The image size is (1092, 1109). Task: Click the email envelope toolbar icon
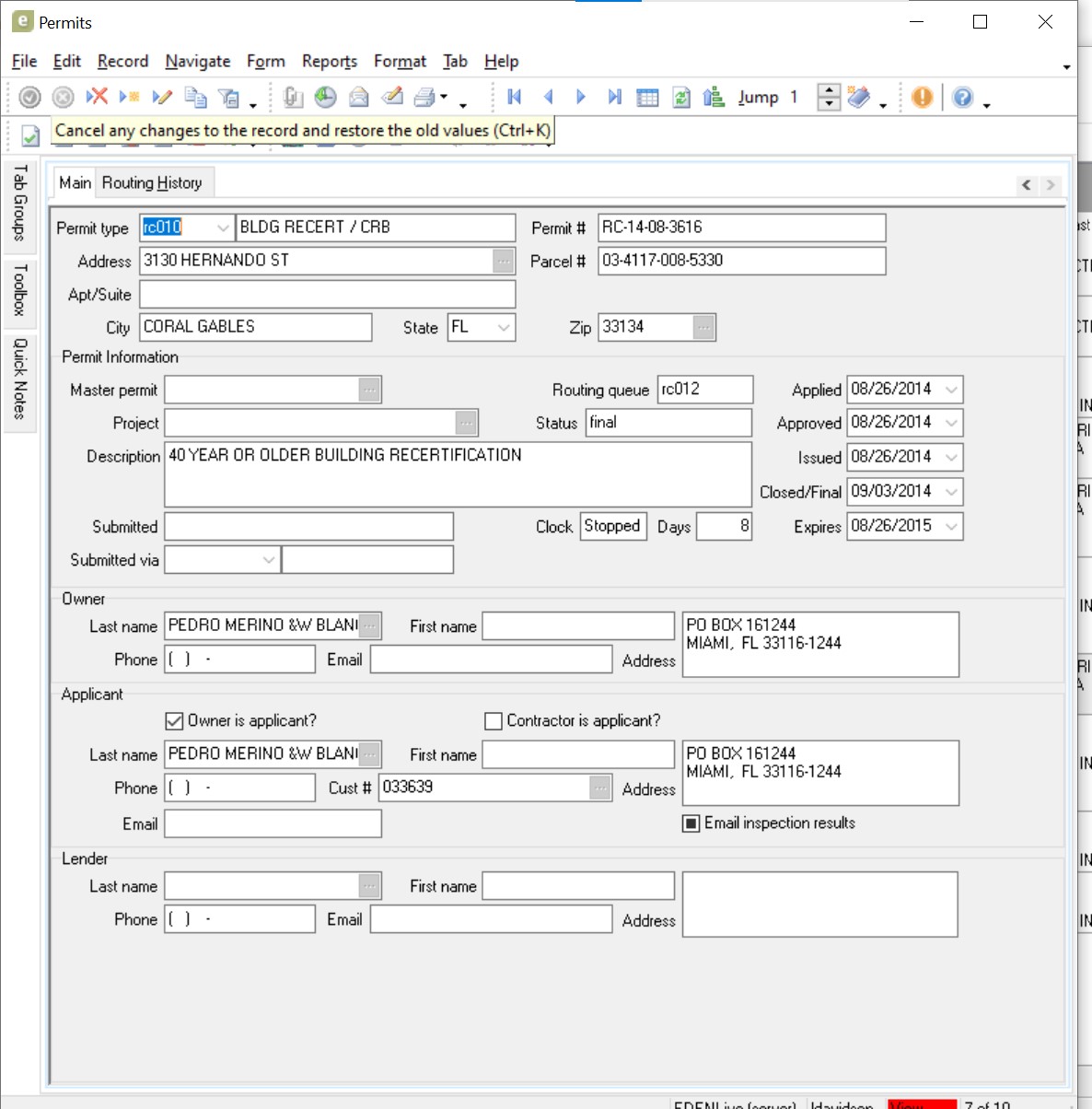point(359,97)
